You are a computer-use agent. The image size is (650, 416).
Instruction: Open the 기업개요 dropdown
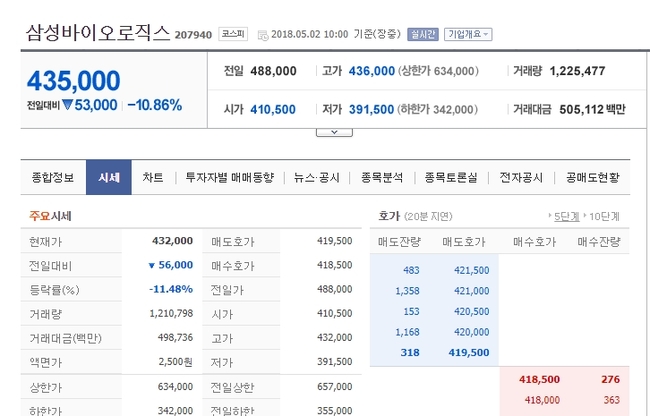pos(468,34)
